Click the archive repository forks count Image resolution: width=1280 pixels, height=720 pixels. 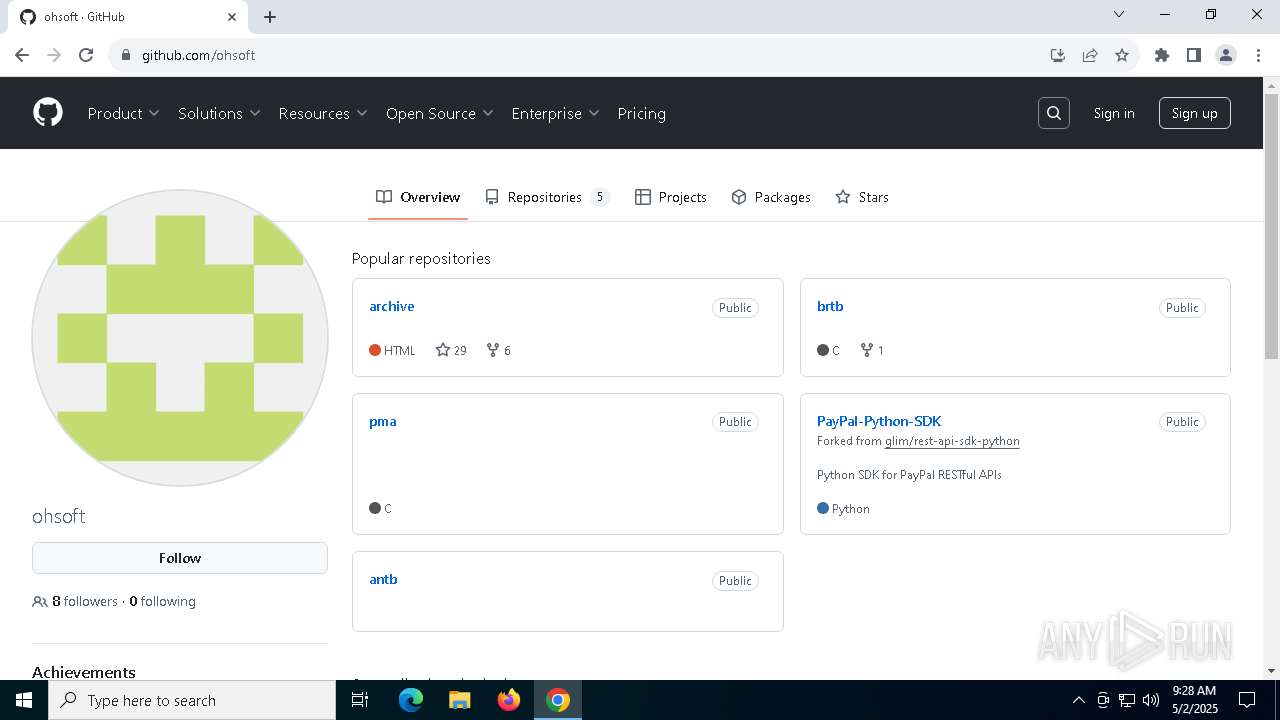tap(498, 350)
